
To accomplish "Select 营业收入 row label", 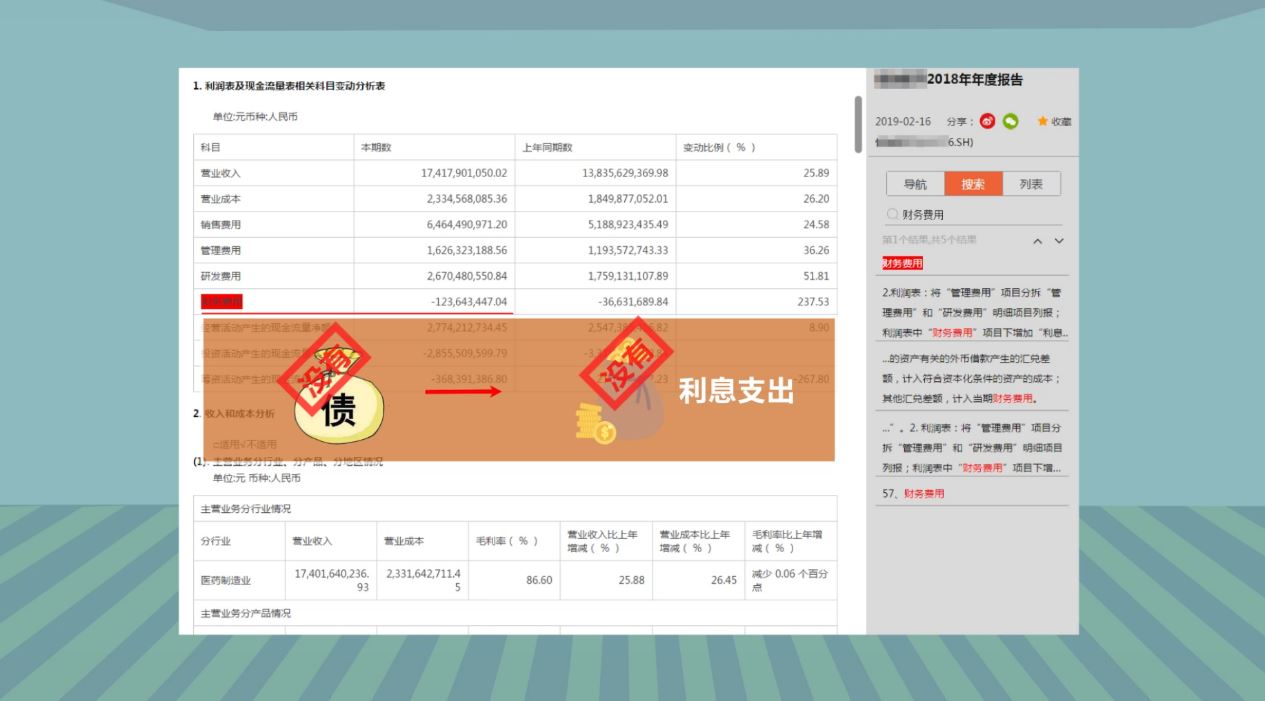I will tap(221, 173).
